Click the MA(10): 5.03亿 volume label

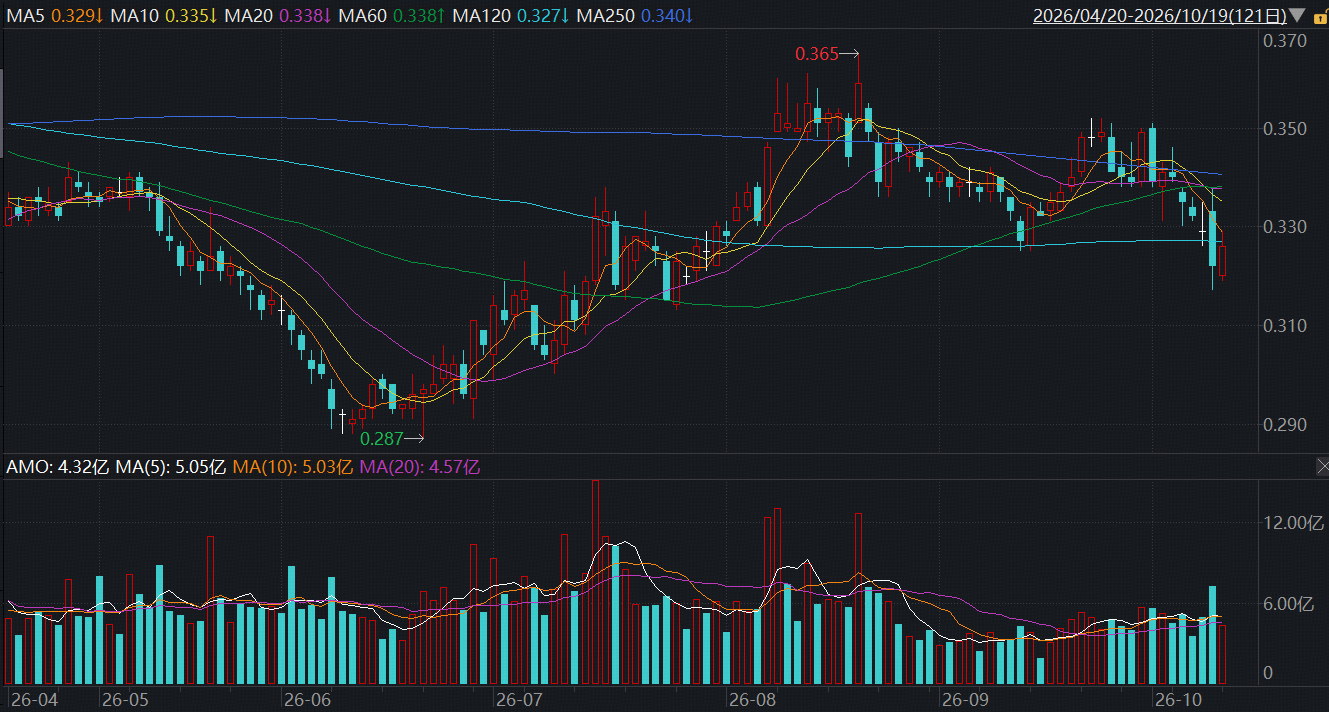(293, 467)
